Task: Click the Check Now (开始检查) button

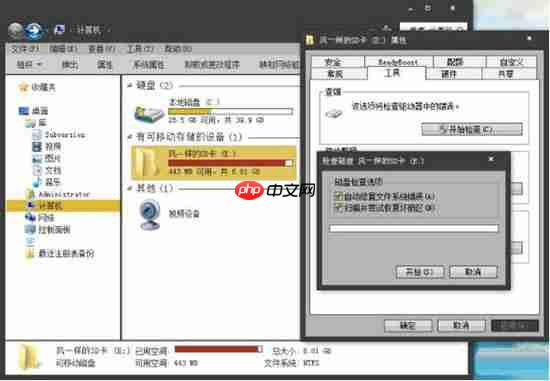Action: tap(472, 129)
